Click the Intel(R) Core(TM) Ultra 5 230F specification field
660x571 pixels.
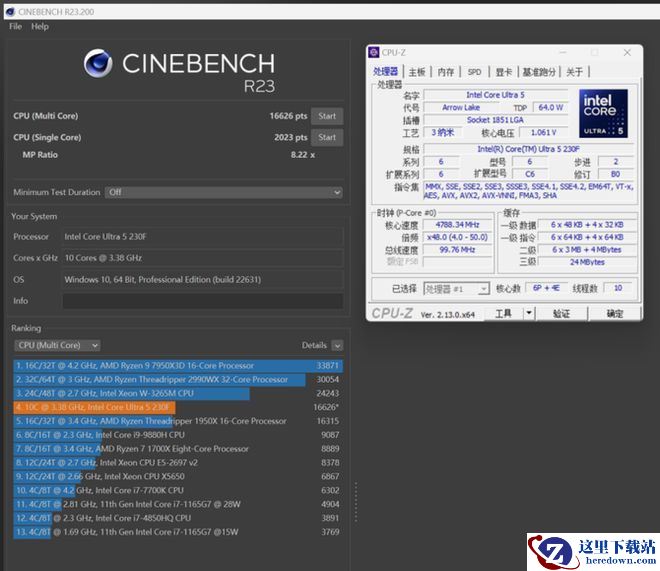click(529, 149)
